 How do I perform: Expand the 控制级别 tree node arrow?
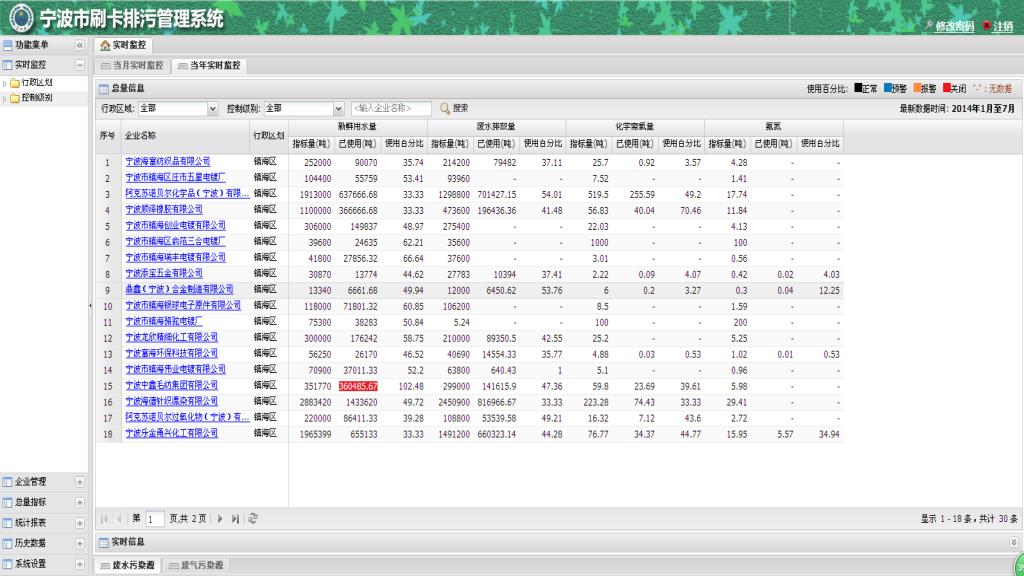5,99
